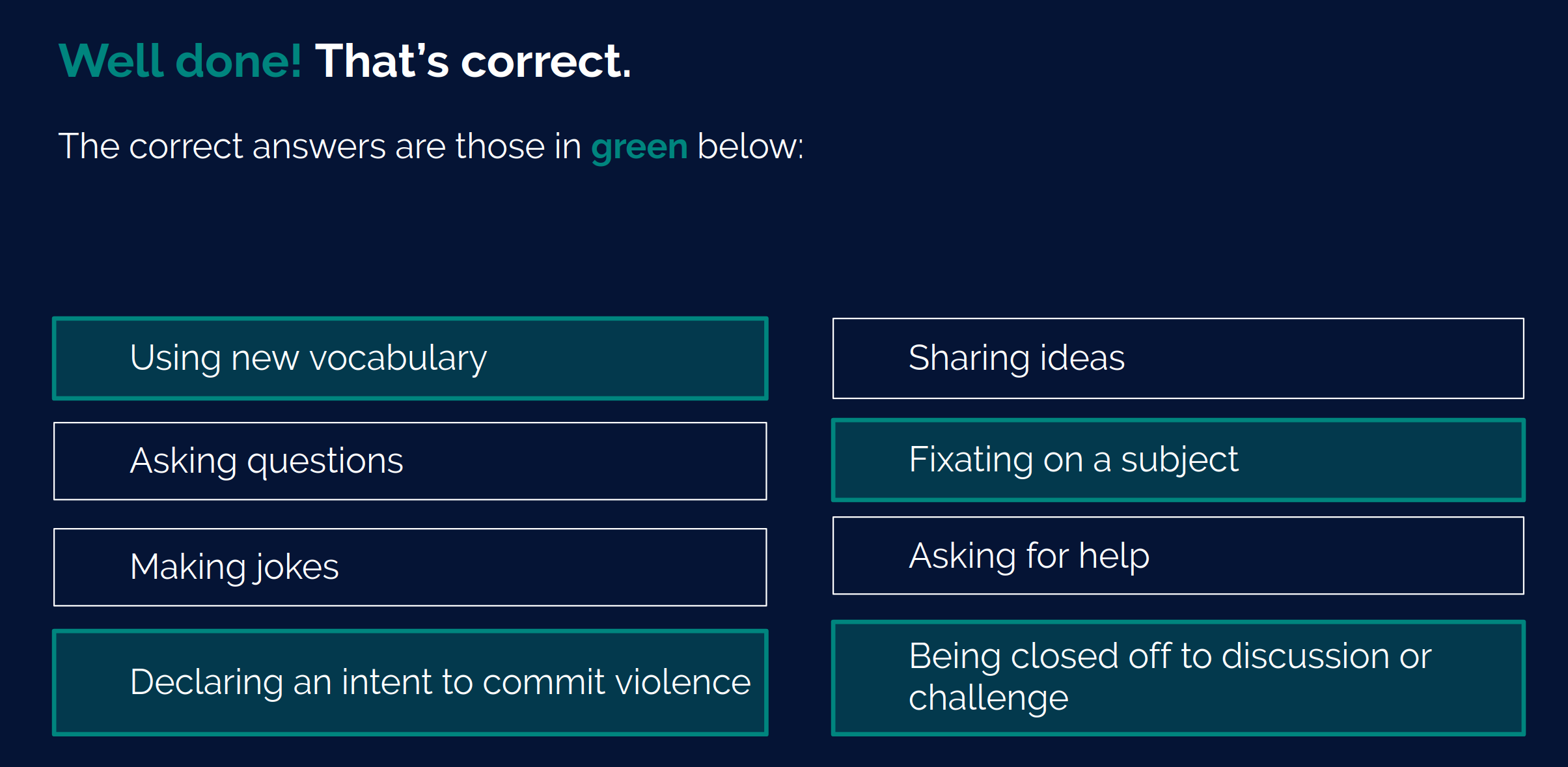Select the 'Using new vocabulary' answer box
This screenshot has height=767, width=1568.
click(410, 358)
